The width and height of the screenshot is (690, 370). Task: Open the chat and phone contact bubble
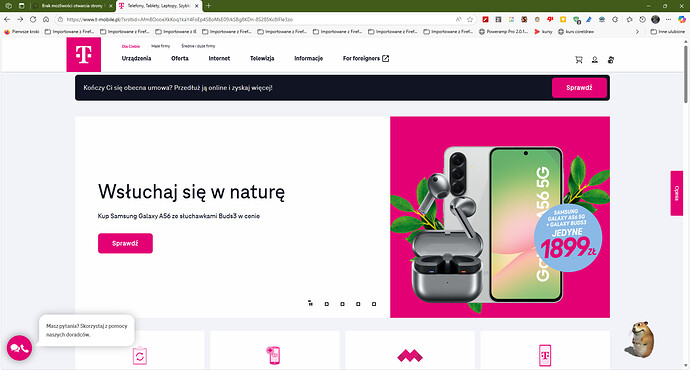(19, 348)
